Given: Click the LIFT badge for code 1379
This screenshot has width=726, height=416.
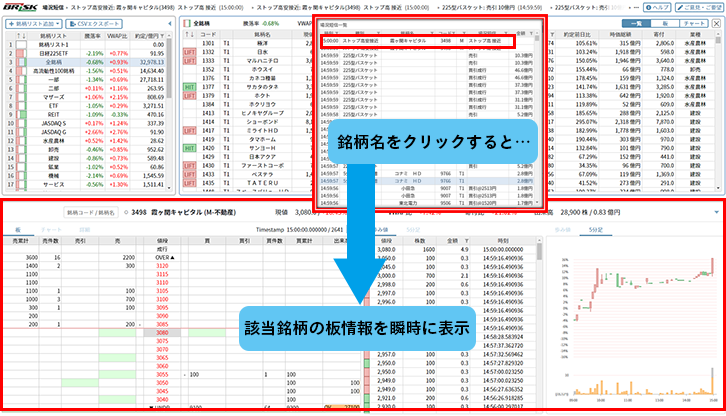Looking at the screenshot, I should click(x=189, y=95).
